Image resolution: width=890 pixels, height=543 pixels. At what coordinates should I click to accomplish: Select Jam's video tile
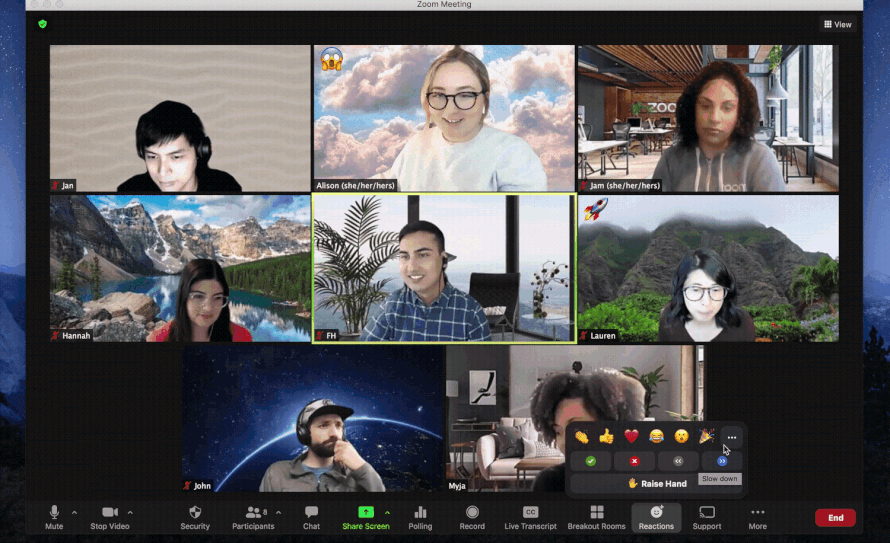click(x=708, y=118)
